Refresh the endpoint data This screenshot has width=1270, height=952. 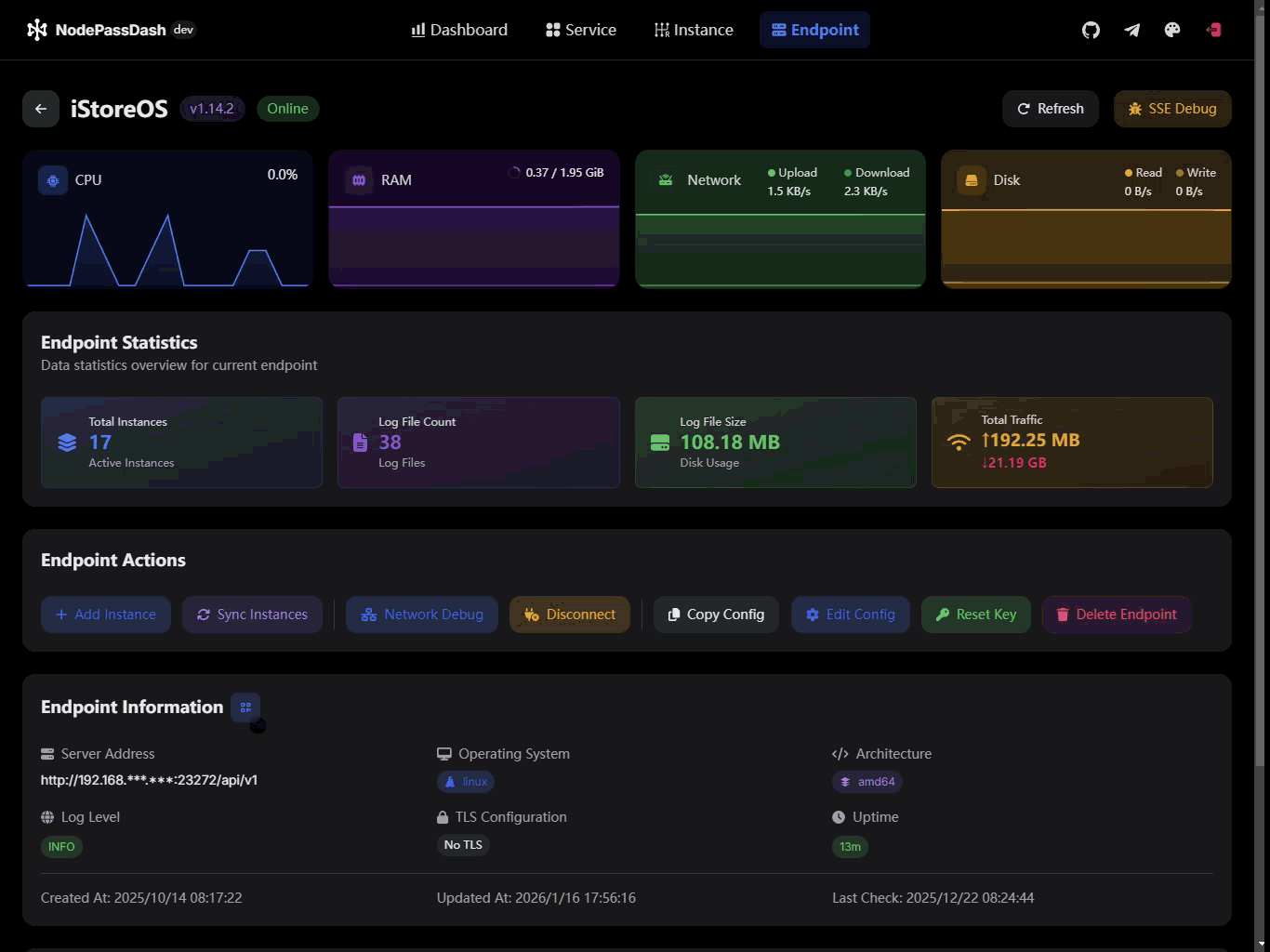point(1051,109)
